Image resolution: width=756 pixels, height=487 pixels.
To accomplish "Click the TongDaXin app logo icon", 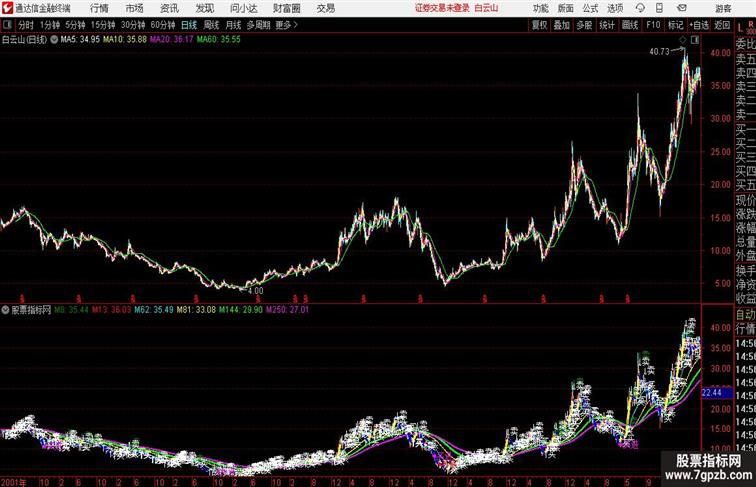I will click(x=7, y=8).
